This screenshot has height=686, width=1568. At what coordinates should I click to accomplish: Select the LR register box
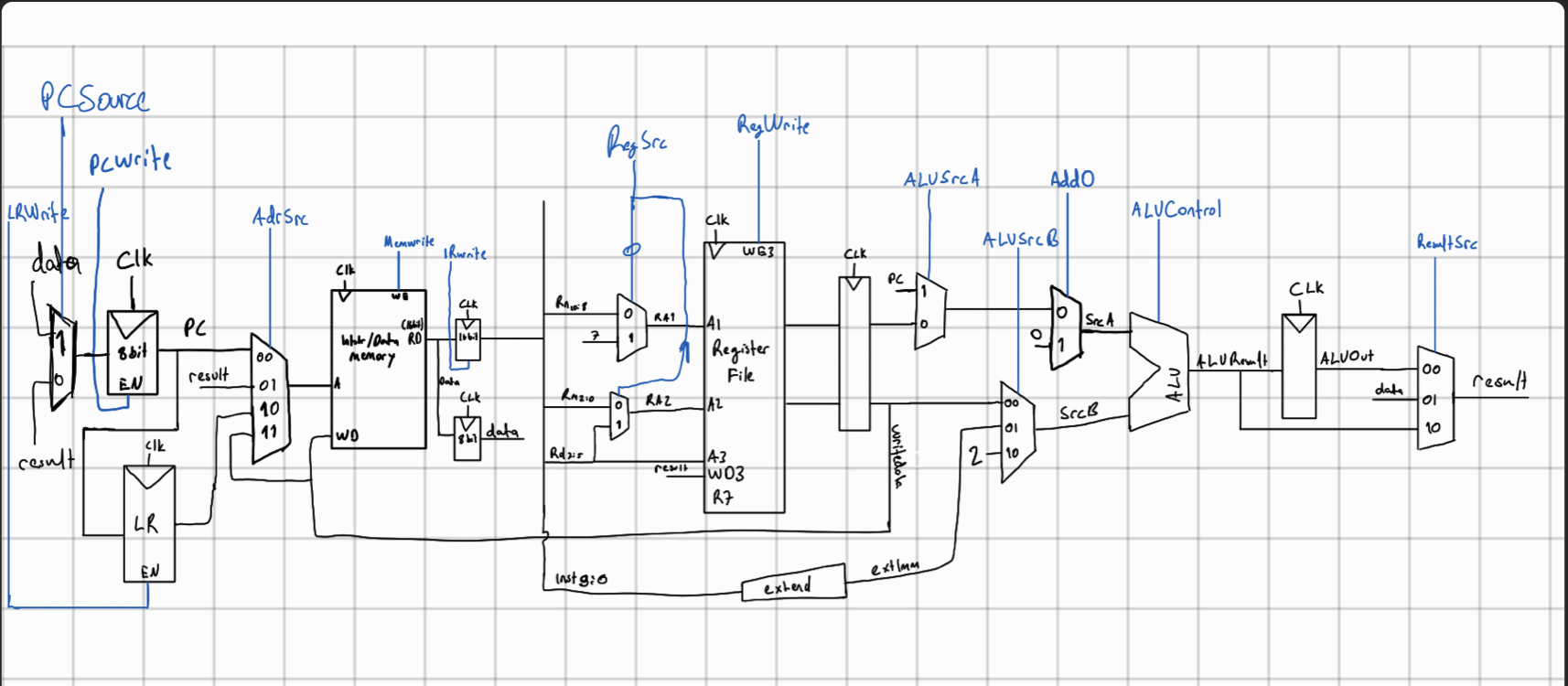pyautogui.click(x=149, y=523)
